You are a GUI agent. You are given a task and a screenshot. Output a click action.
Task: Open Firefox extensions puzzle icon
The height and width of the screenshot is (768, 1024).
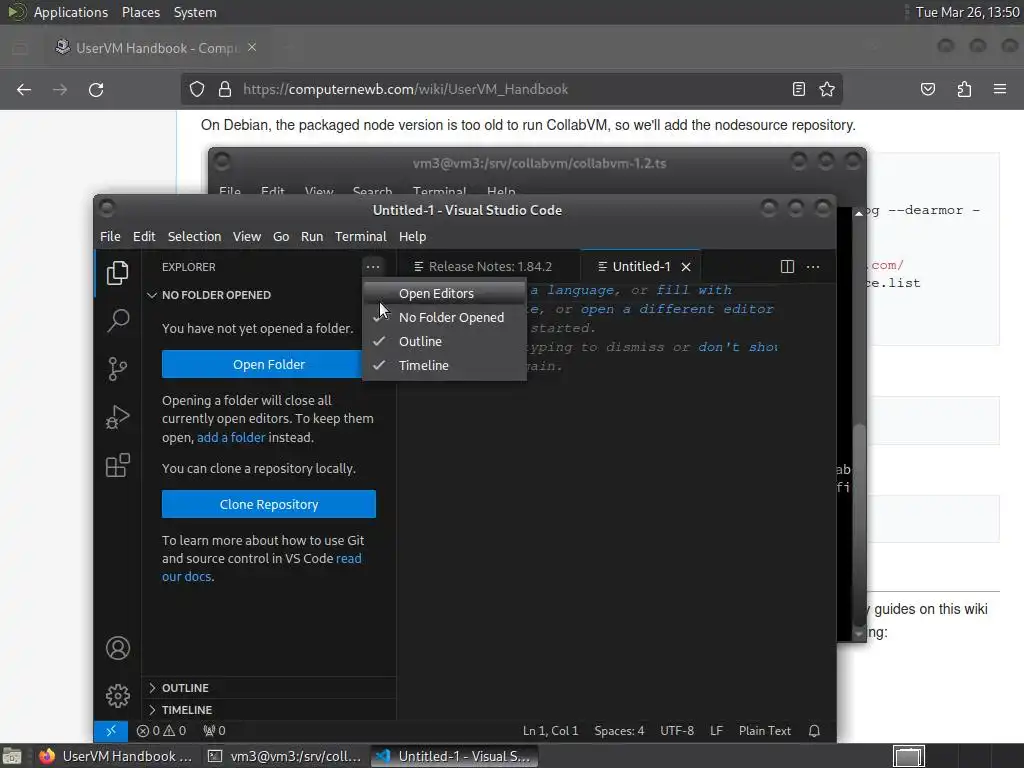pyautogui.click(x=964, y=89)
